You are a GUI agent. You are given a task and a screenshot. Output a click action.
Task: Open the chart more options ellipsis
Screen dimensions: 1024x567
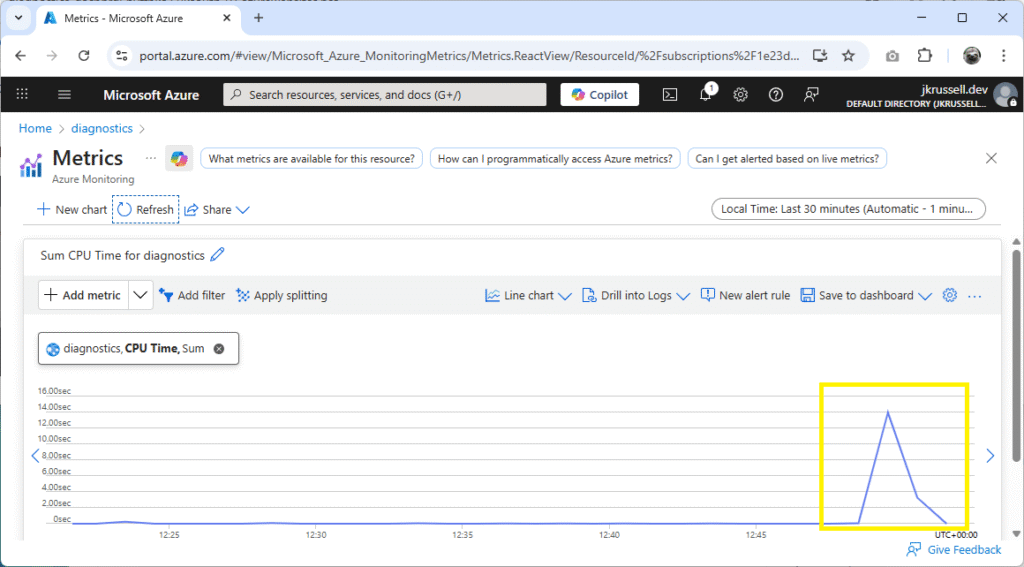pos(975,296)
